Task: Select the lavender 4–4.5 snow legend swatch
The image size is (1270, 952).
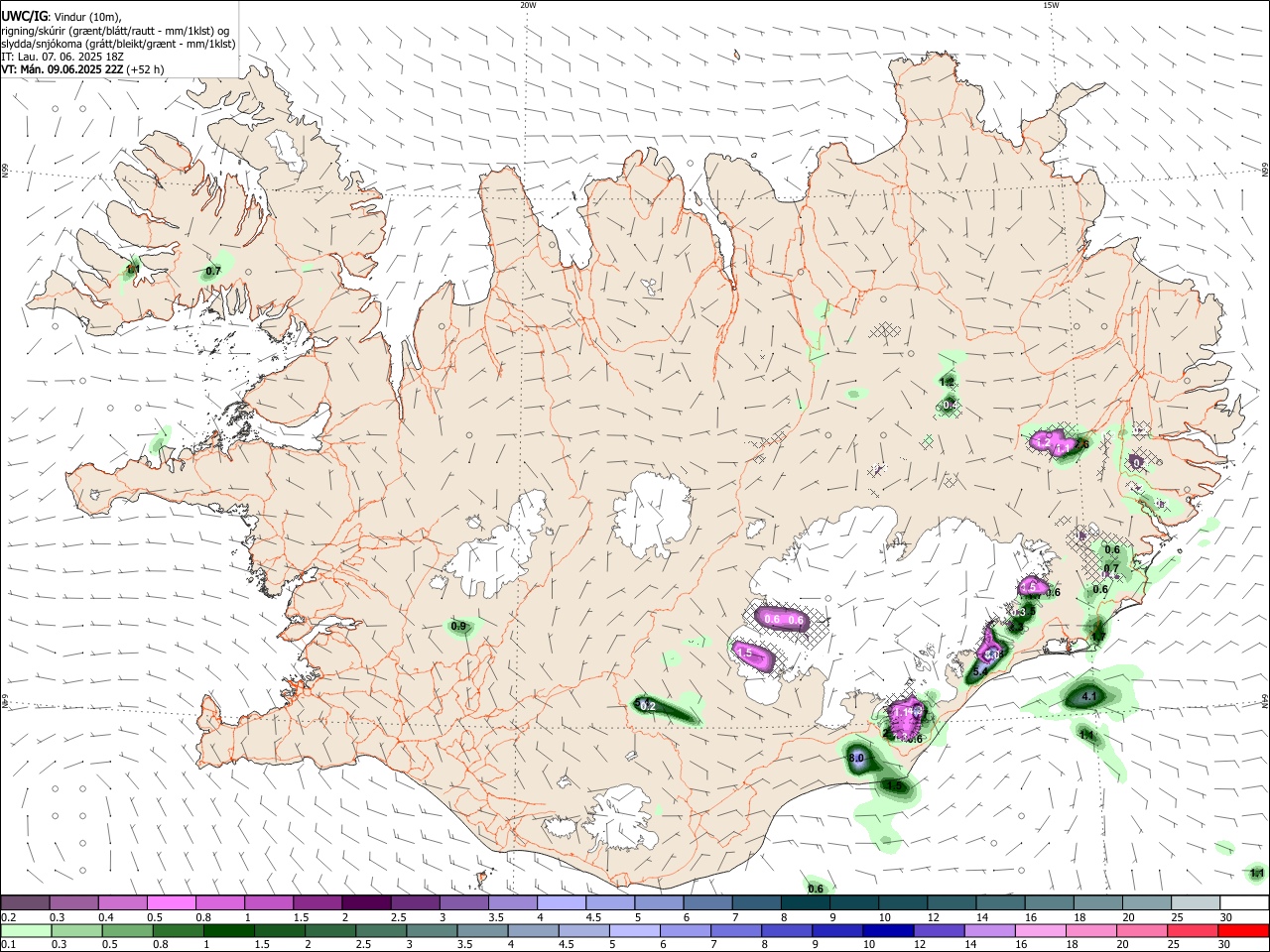Action: coord(561,903)
